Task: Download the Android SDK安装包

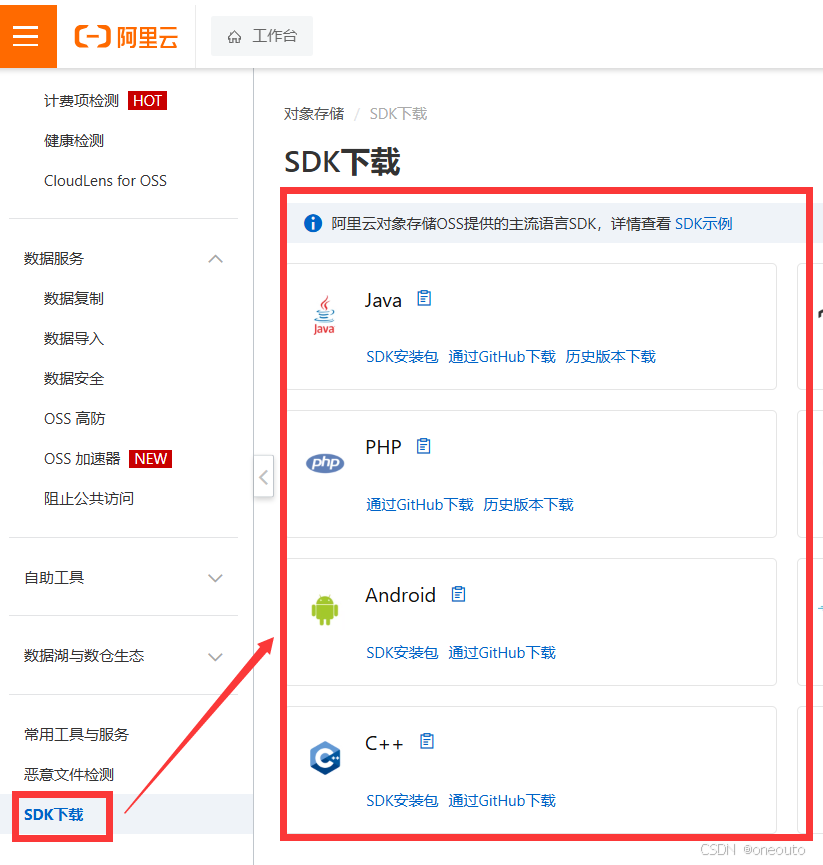Action: coord(402,653)
